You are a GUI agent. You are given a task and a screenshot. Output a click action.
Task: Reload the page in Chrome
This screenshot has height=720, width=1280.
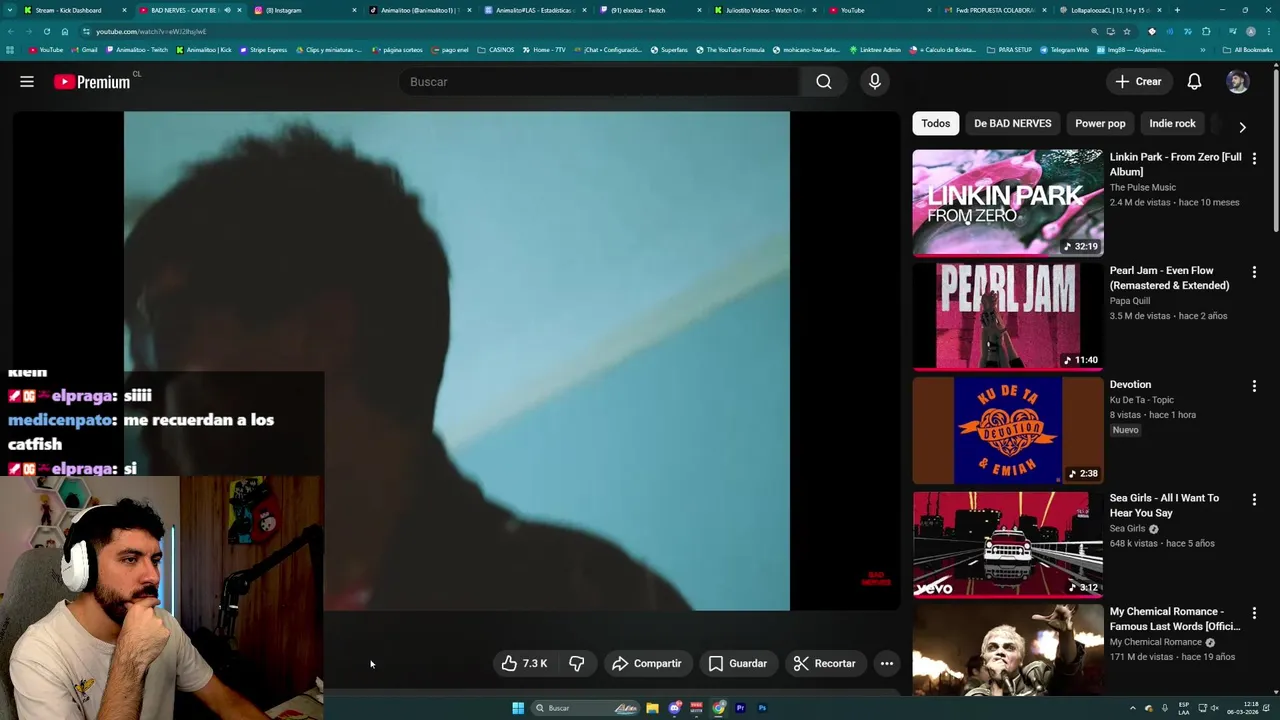point(46,32)
